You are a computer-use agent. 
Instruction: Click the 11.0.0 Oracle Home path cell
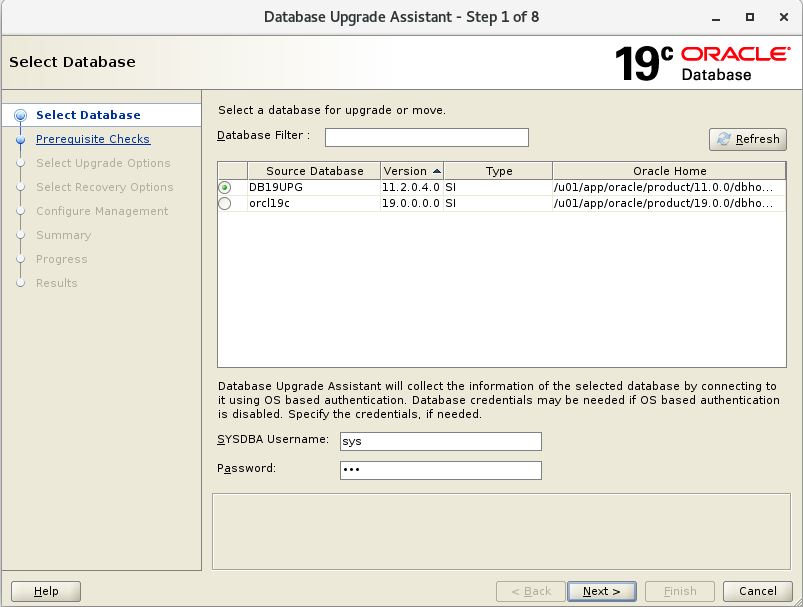[x=669, y=187]
